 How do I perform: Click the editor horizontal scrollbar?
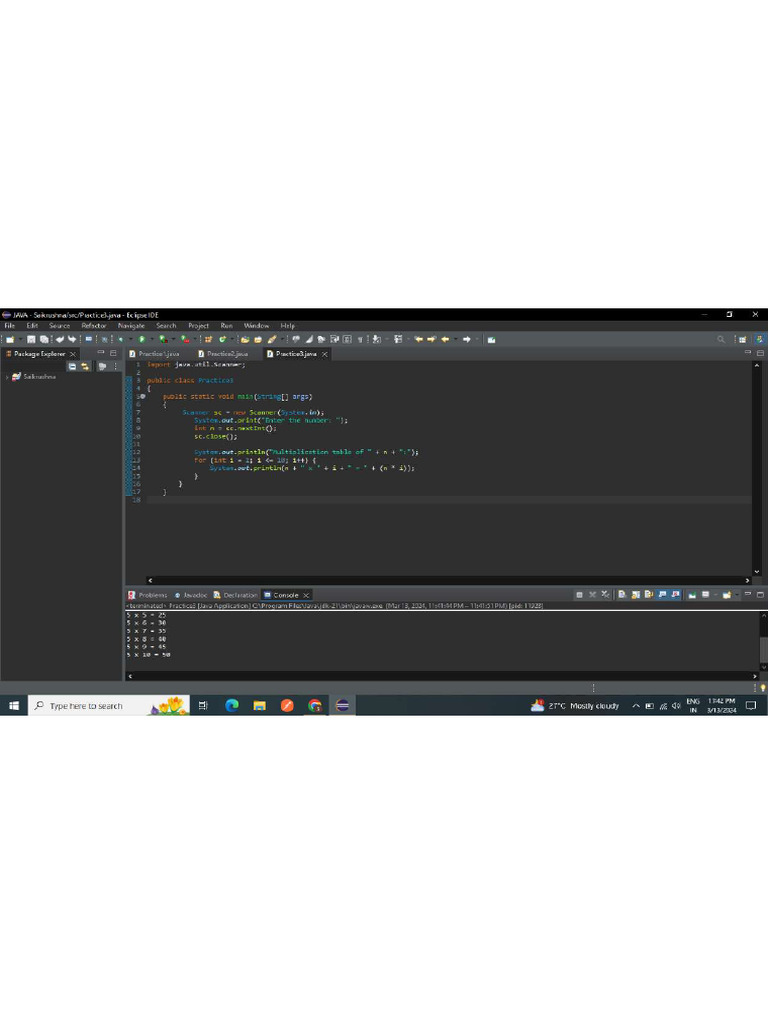click(x=449, y=580)
